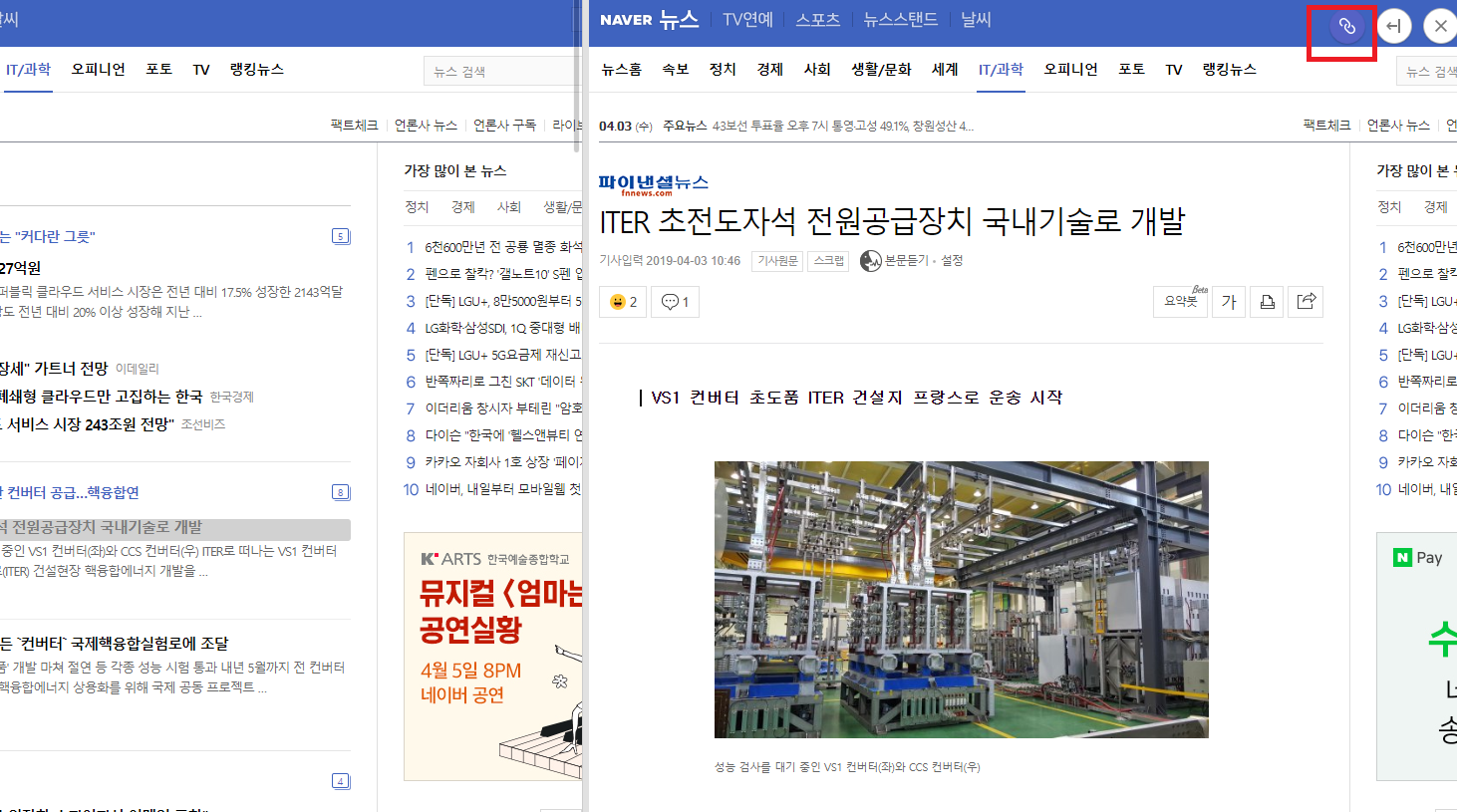Print the article with printer icon
Image resolution: width=1457 pixels, height=812 pixels.
click(x=1267, y=302)
